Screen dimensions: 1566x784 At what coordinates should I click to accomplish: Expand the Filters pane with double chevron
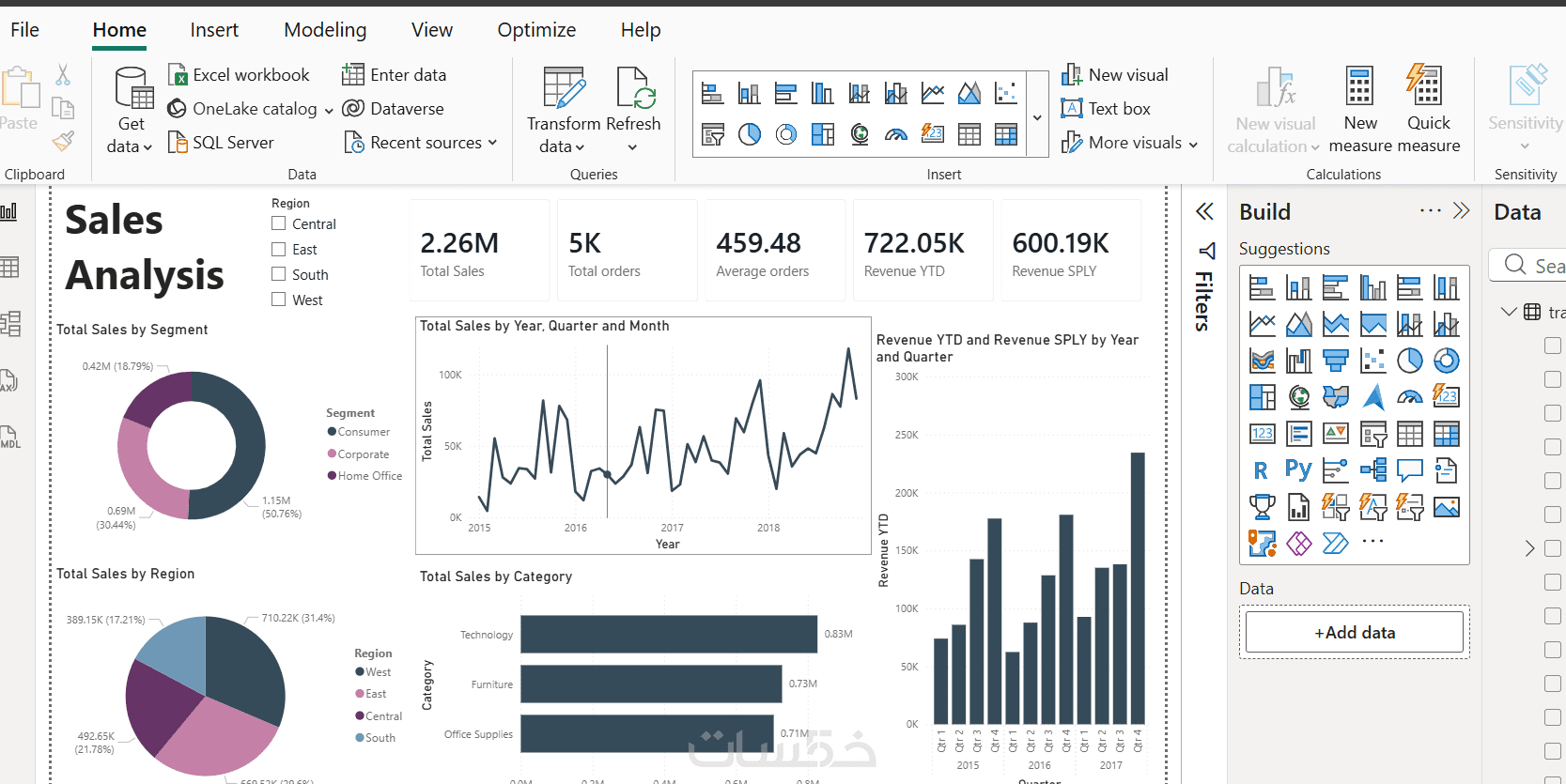(x=1204, y=212)
